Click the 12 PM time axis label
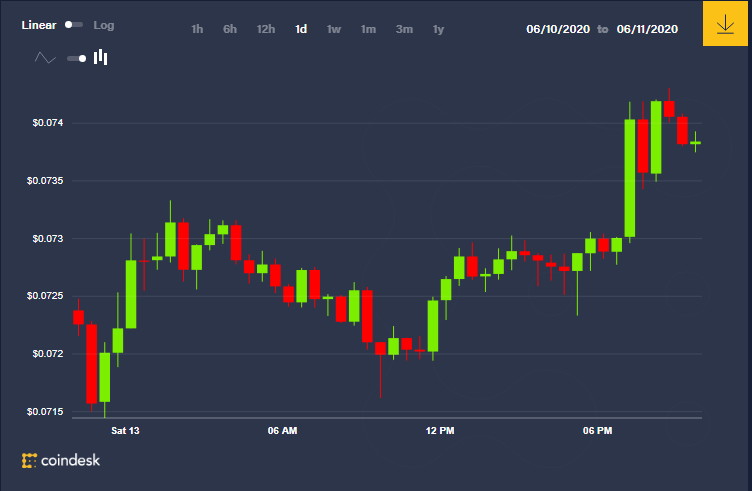 pos(440,431)
